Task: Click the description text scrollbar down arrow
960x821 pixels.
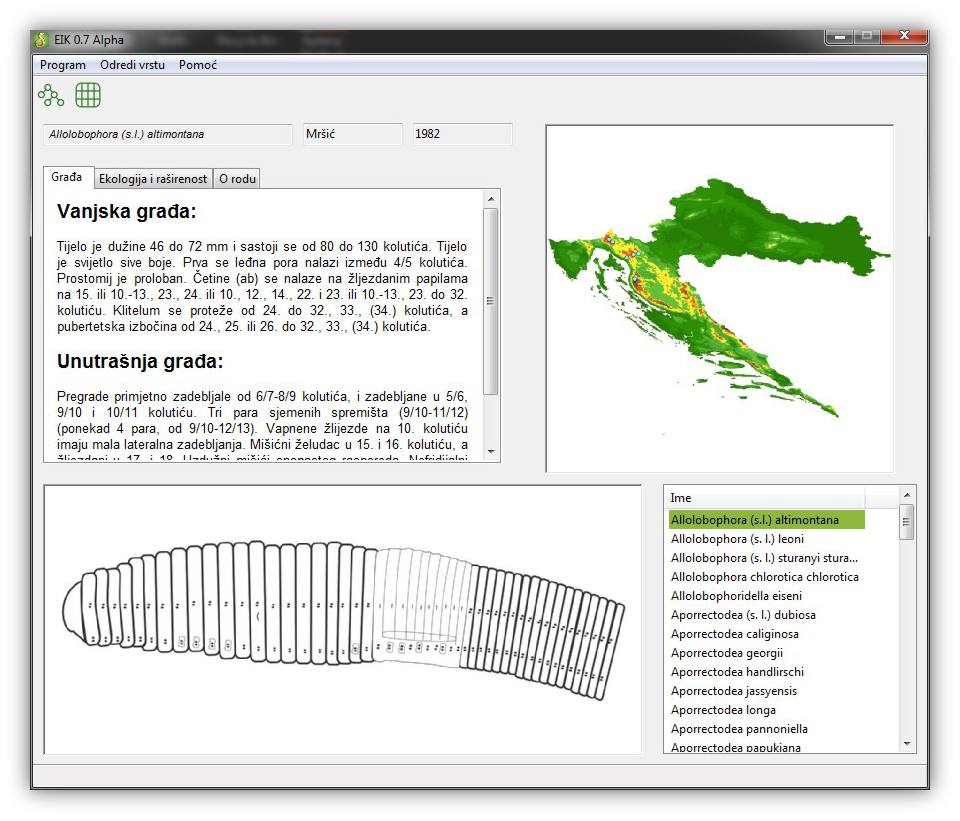Action: (x=490, y=453)
